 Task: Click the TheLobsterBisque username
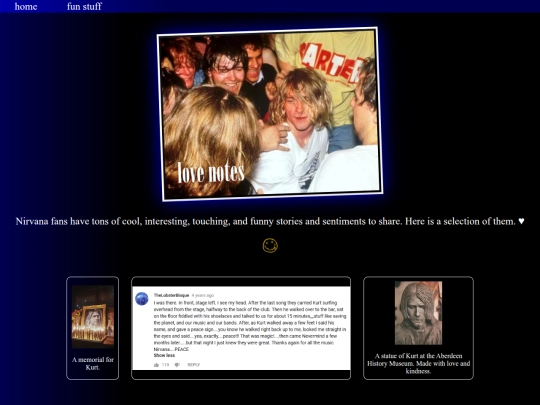click(171, 295)
